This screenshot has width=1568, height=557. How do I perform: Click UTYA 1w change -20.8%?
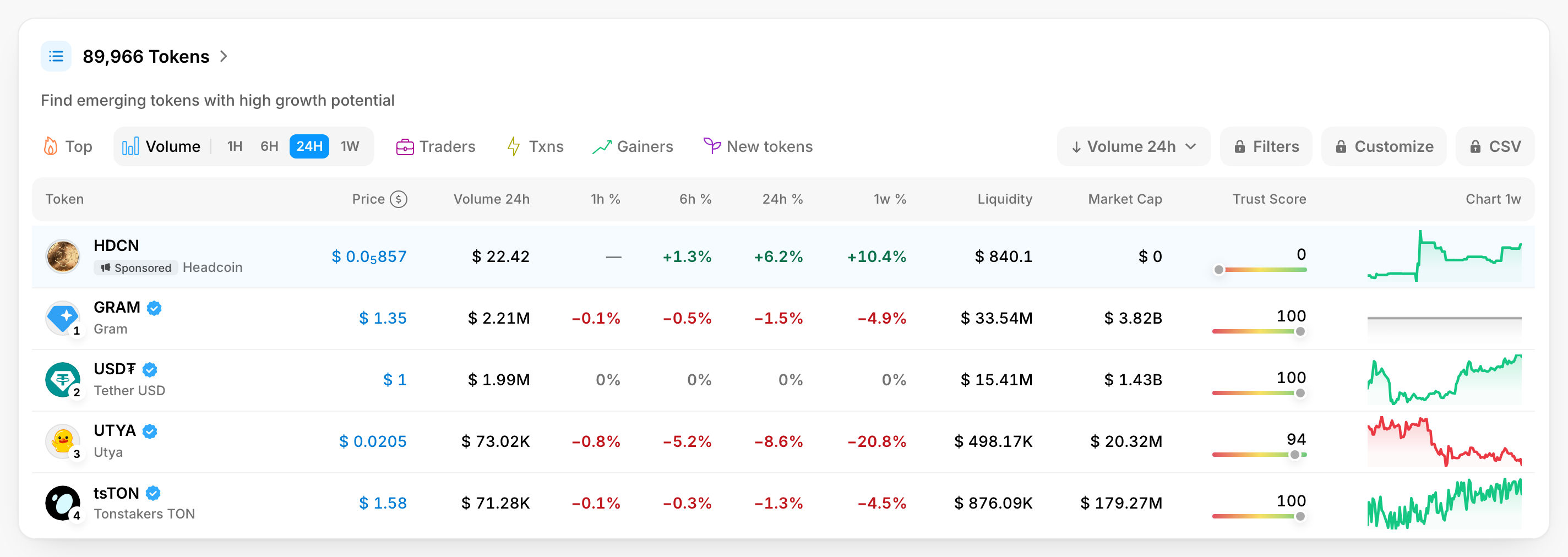click(x=877, y=441)
